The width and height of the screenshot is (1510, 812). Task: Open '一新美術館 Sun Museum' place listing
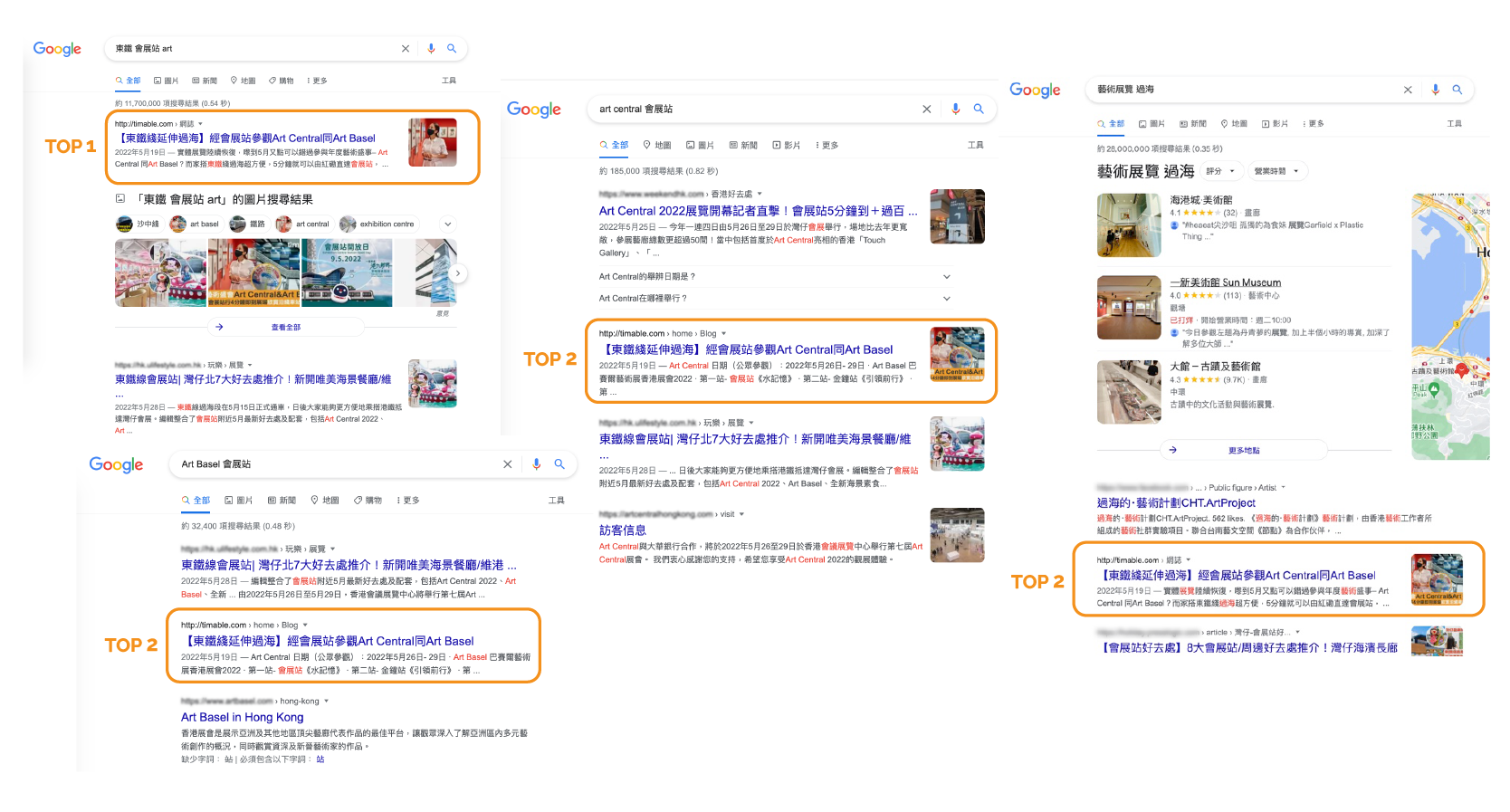1226,282
